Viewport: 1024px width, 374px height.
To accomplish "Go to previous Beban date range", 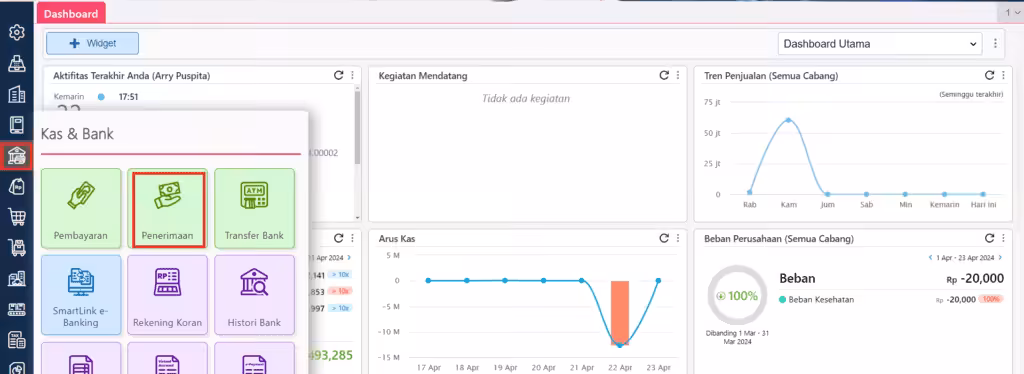I will coord(931,258).
